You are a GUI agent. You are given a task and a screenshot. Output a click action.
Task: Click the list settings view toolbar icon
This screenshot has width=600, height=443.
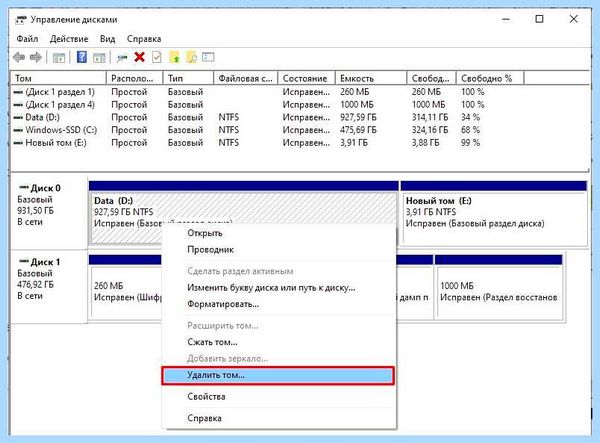pos(208,57)
